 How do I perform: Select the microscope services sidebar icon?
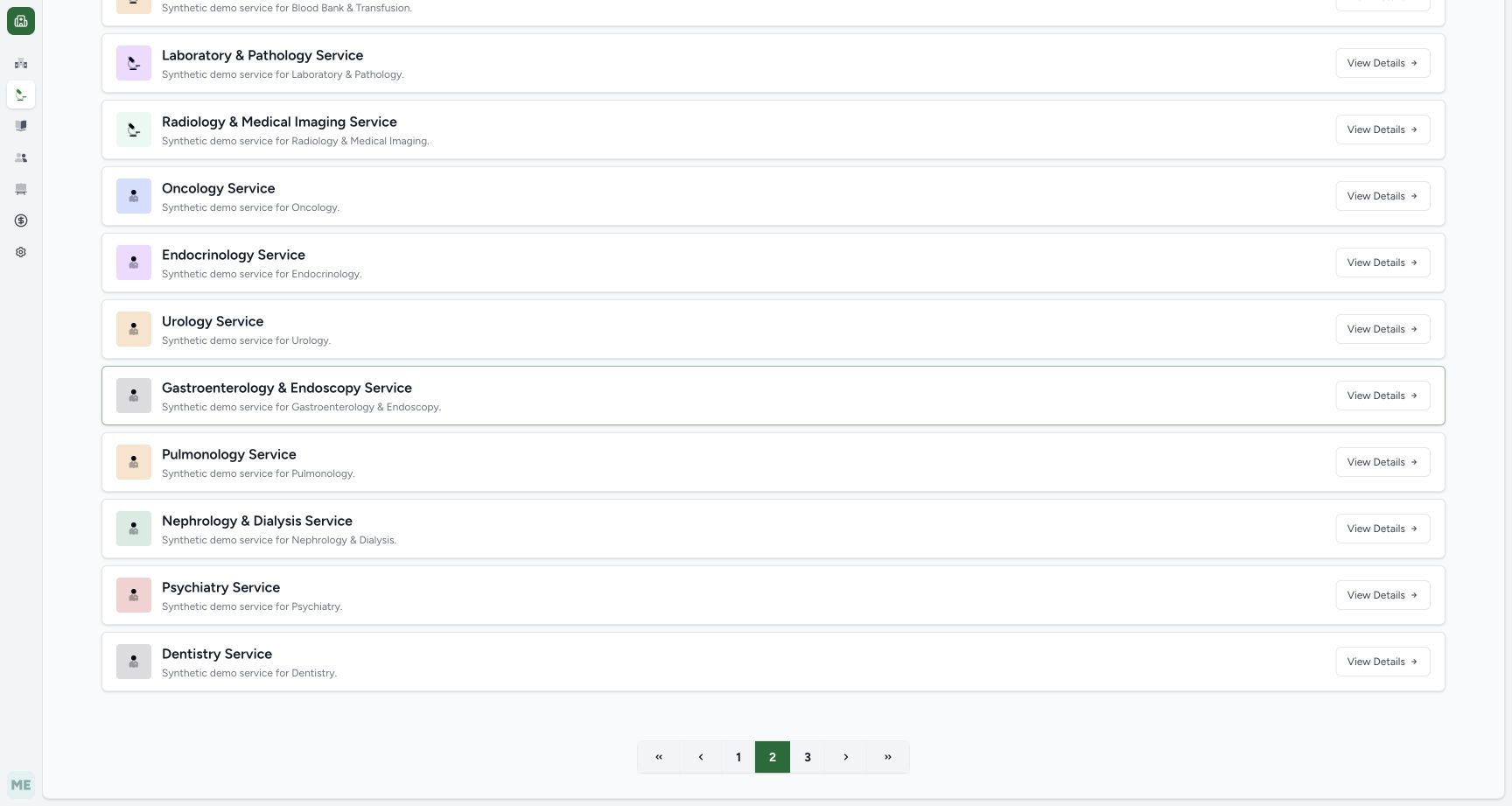[x=21, y=95]
